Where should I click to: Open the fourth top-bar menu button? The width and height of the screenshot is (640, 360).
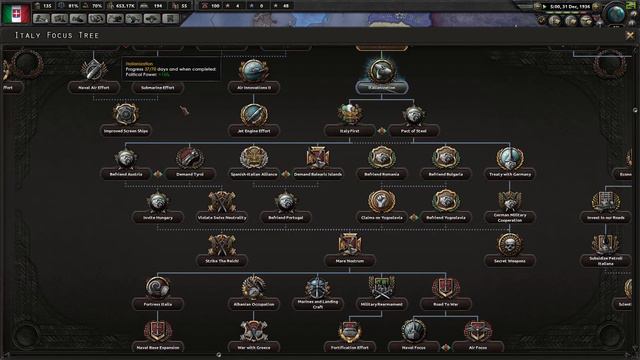coord(97,18)
